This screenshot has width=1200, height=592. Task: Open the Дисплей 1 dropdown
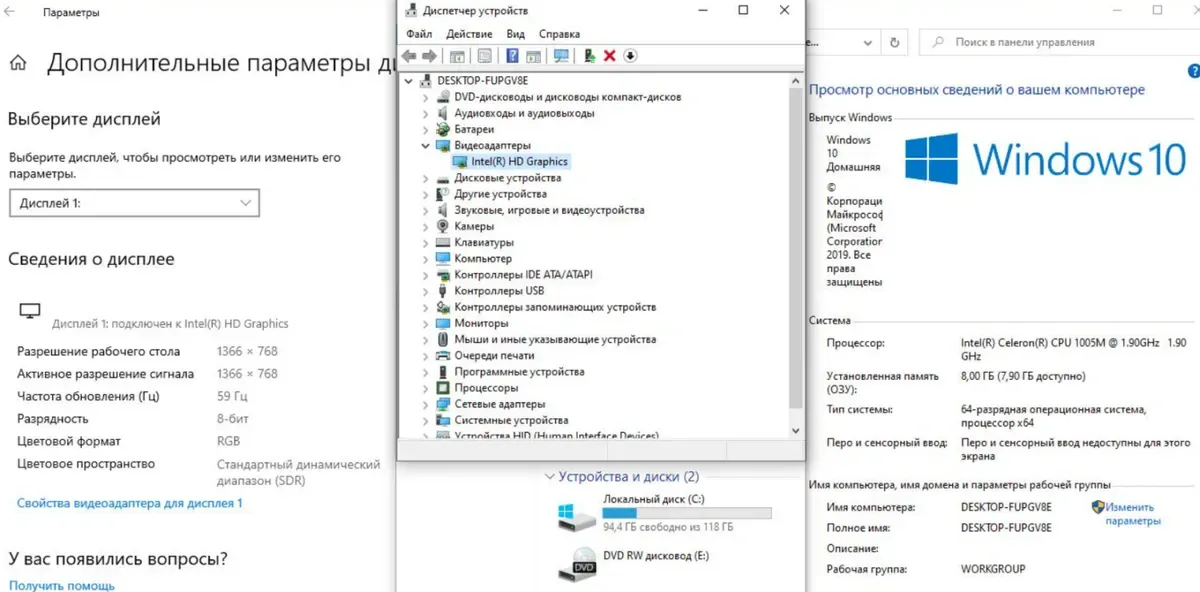[x=134, y=203]
